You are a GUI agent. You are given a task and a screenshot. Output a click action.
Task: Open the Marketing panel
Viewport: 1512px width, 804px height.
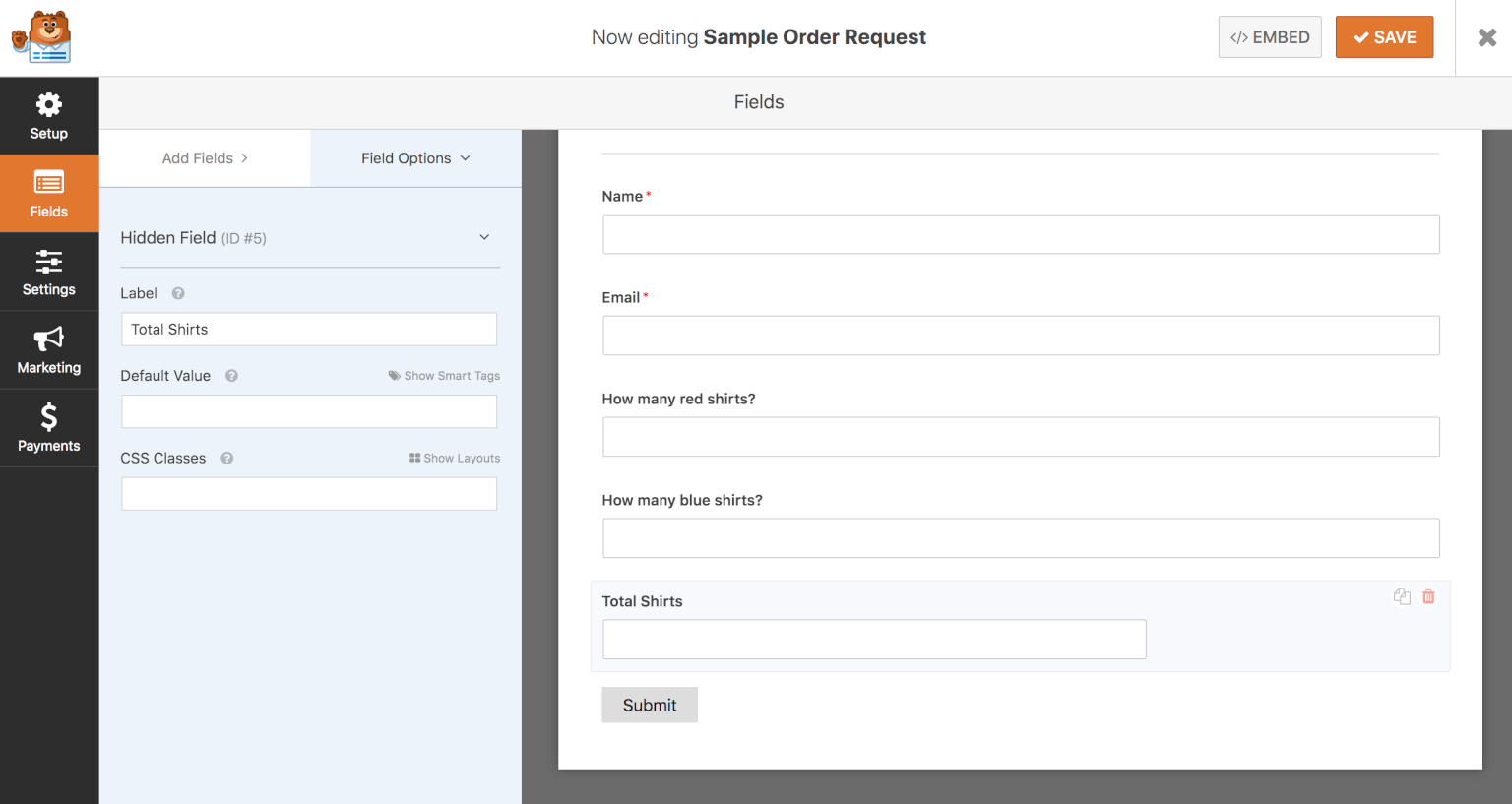pyautogui.click(x=48, y=349)
